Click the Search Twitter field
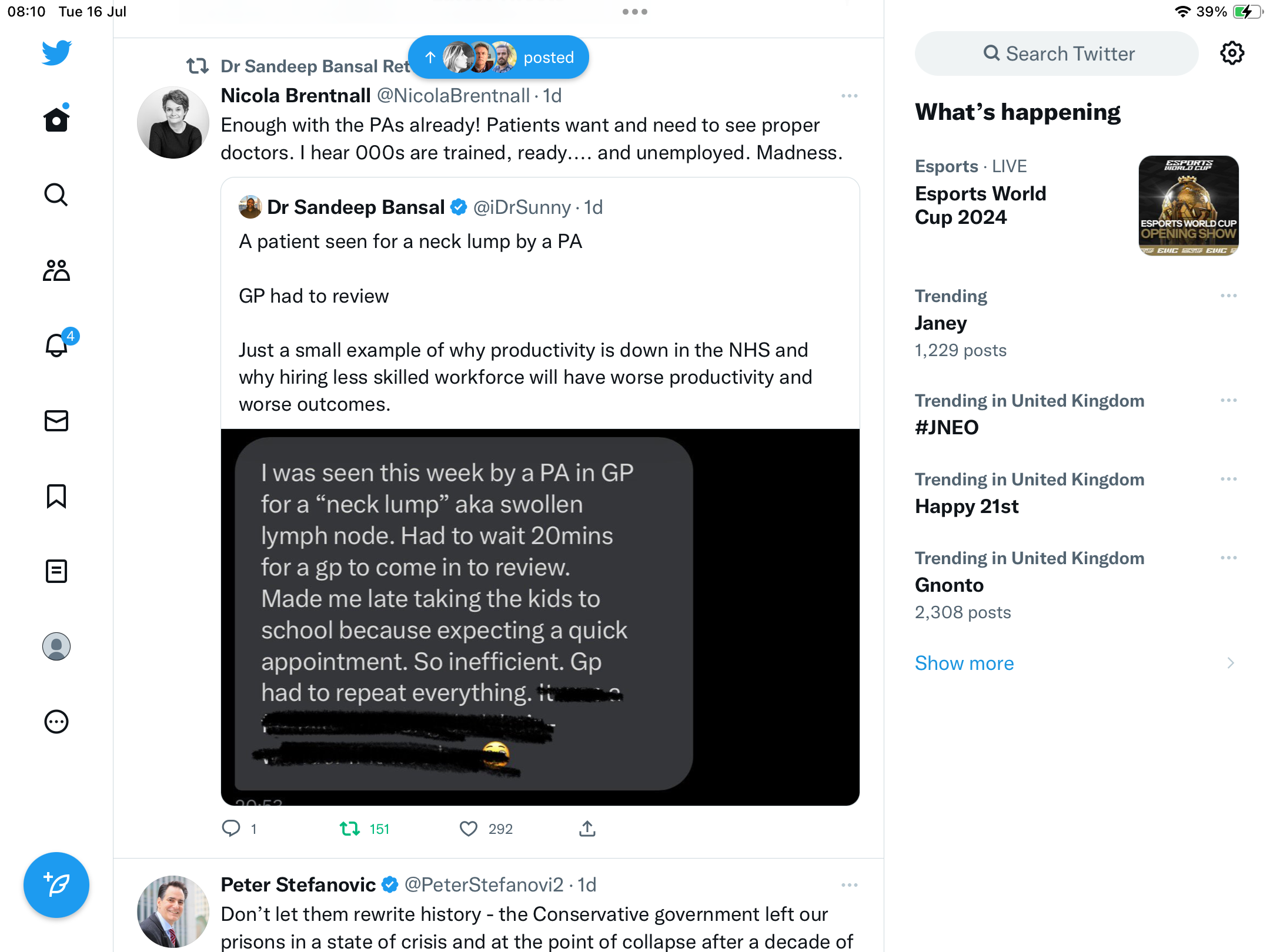1270x952 pixels. (1057, 53)
